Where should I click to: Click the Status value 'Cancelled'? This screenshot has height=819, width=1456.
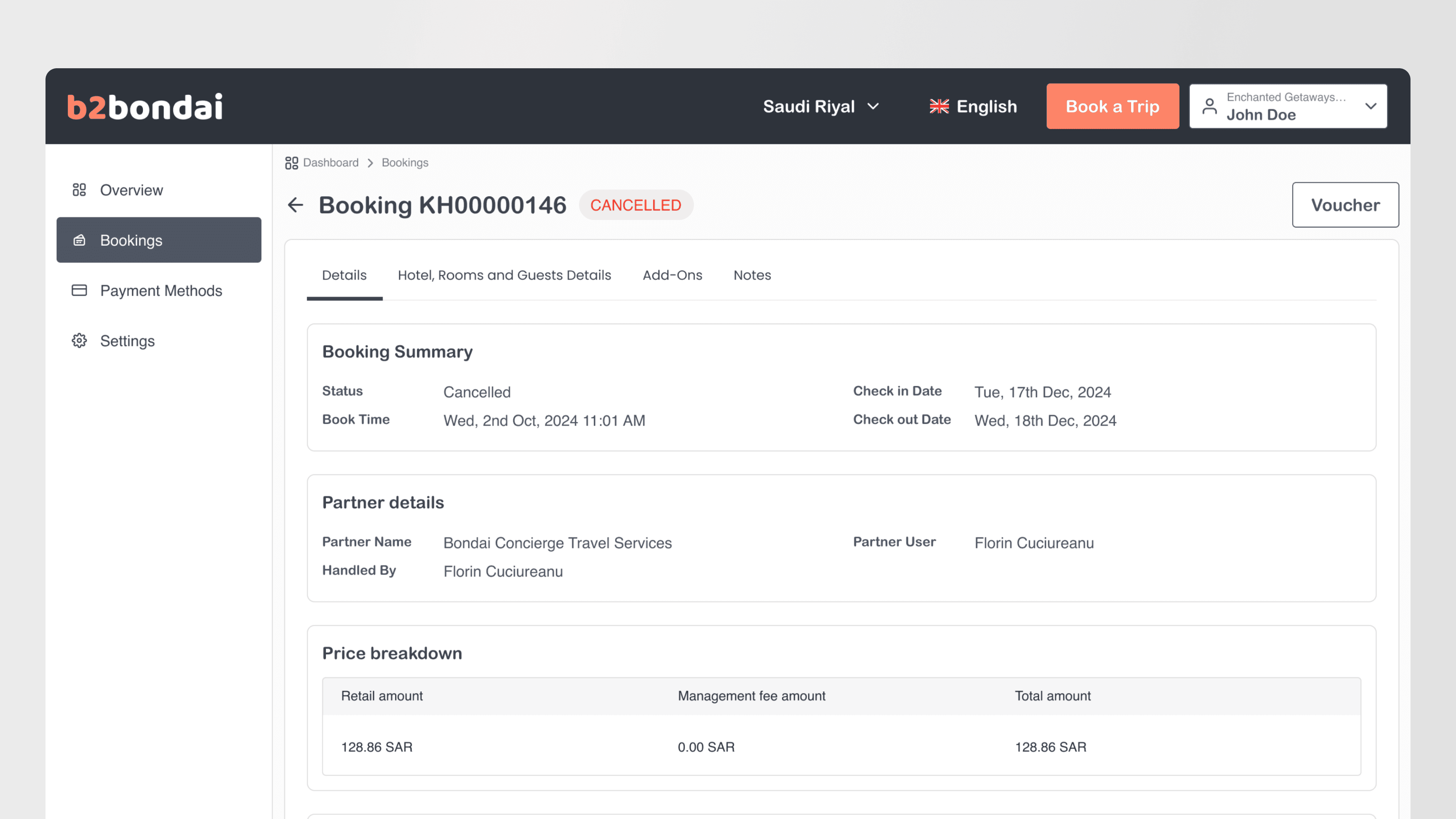[x=476, y=392]
